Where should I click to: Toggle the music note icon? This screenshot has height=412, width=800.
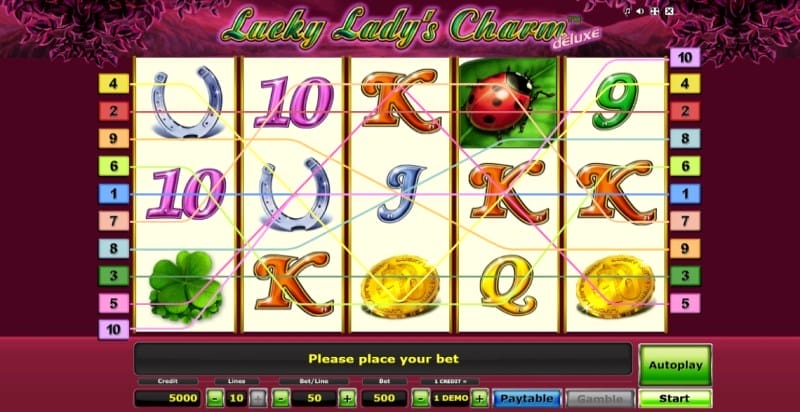627,11
